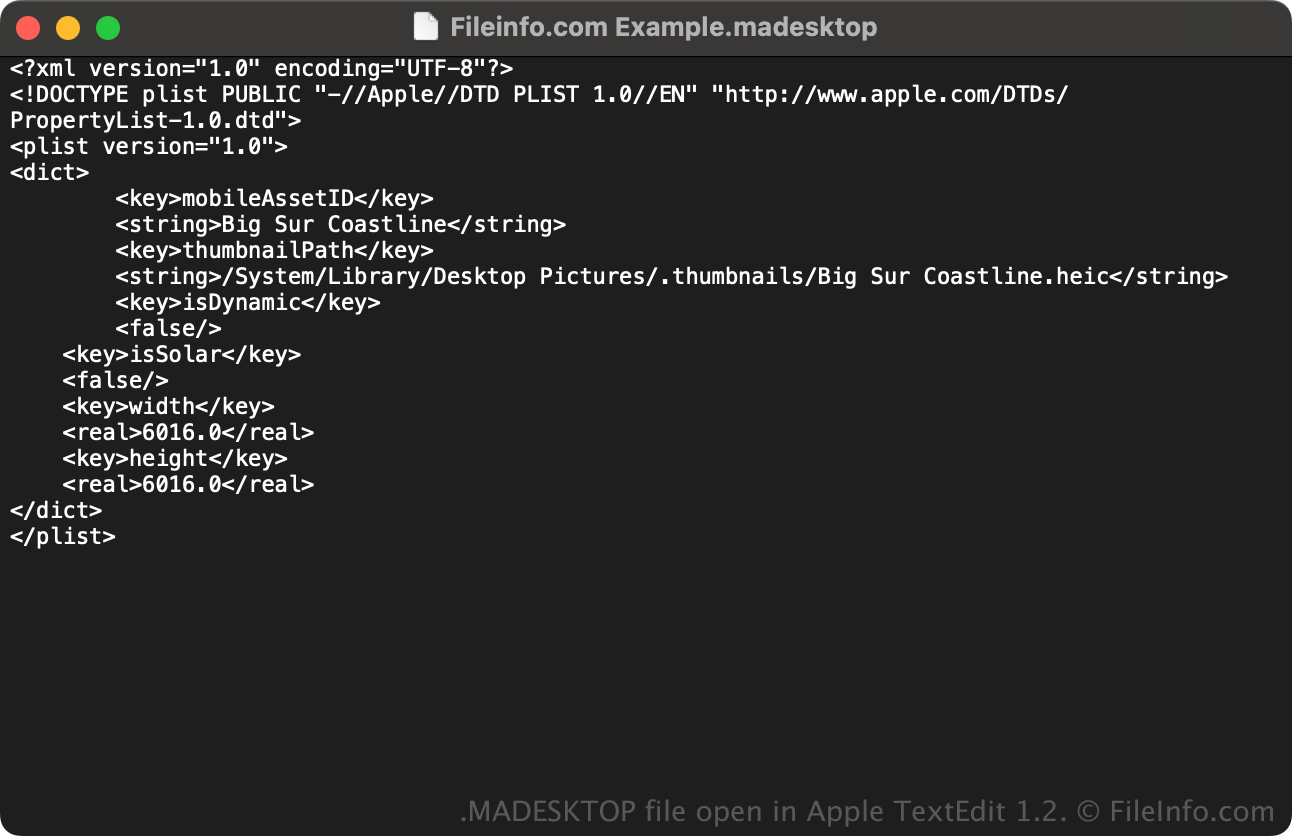Viewport: 1292px width, 836px height.
Task: Click the closing dict tag
Action: point(56,511)
